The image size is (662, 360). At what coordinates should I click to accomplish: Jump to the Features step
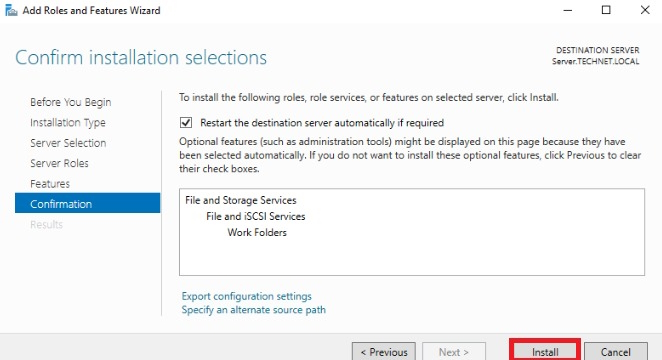click(x=50, y=184)
